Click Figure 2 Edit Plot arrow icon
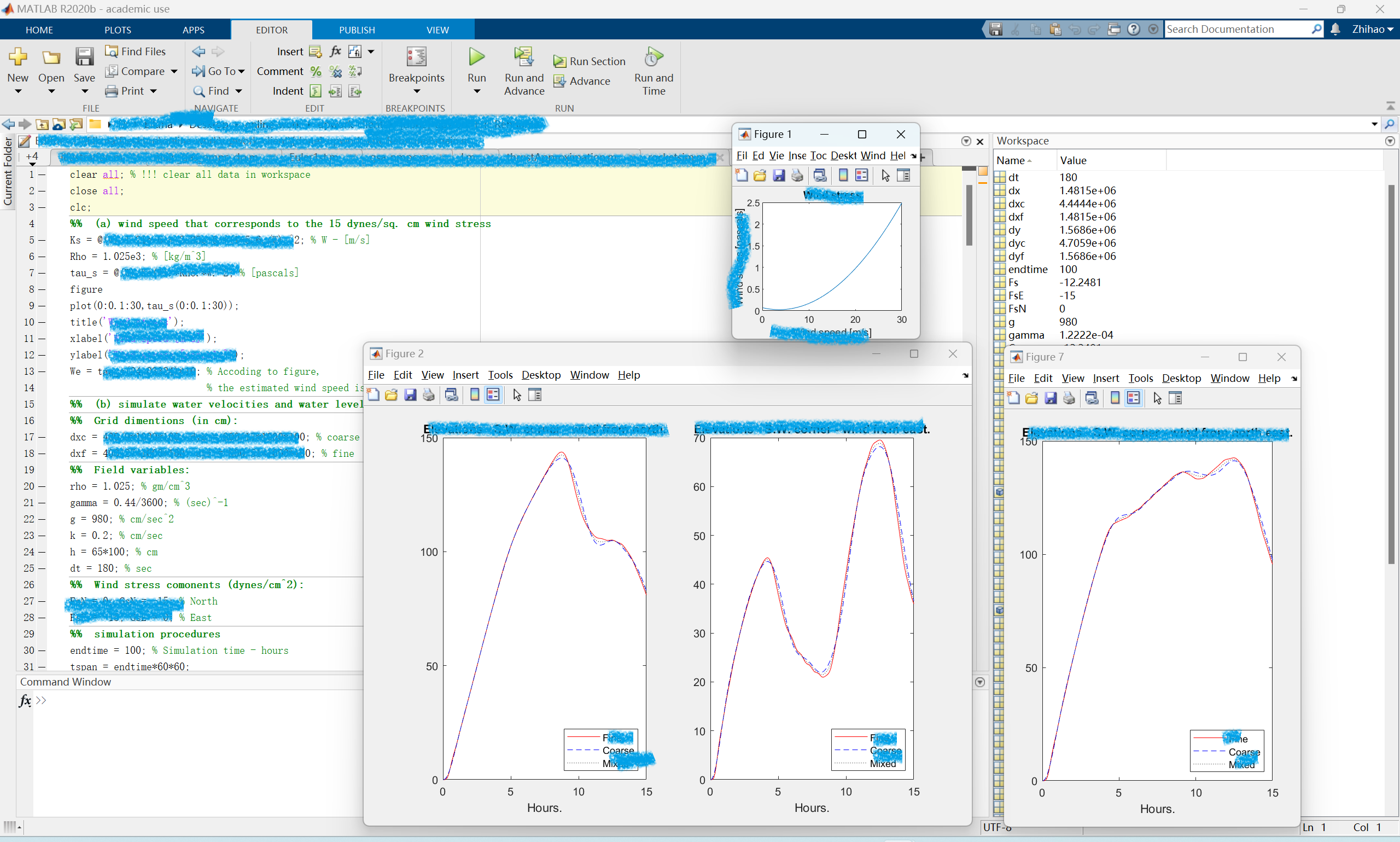 pyautogui.click(x=517, y=395)
